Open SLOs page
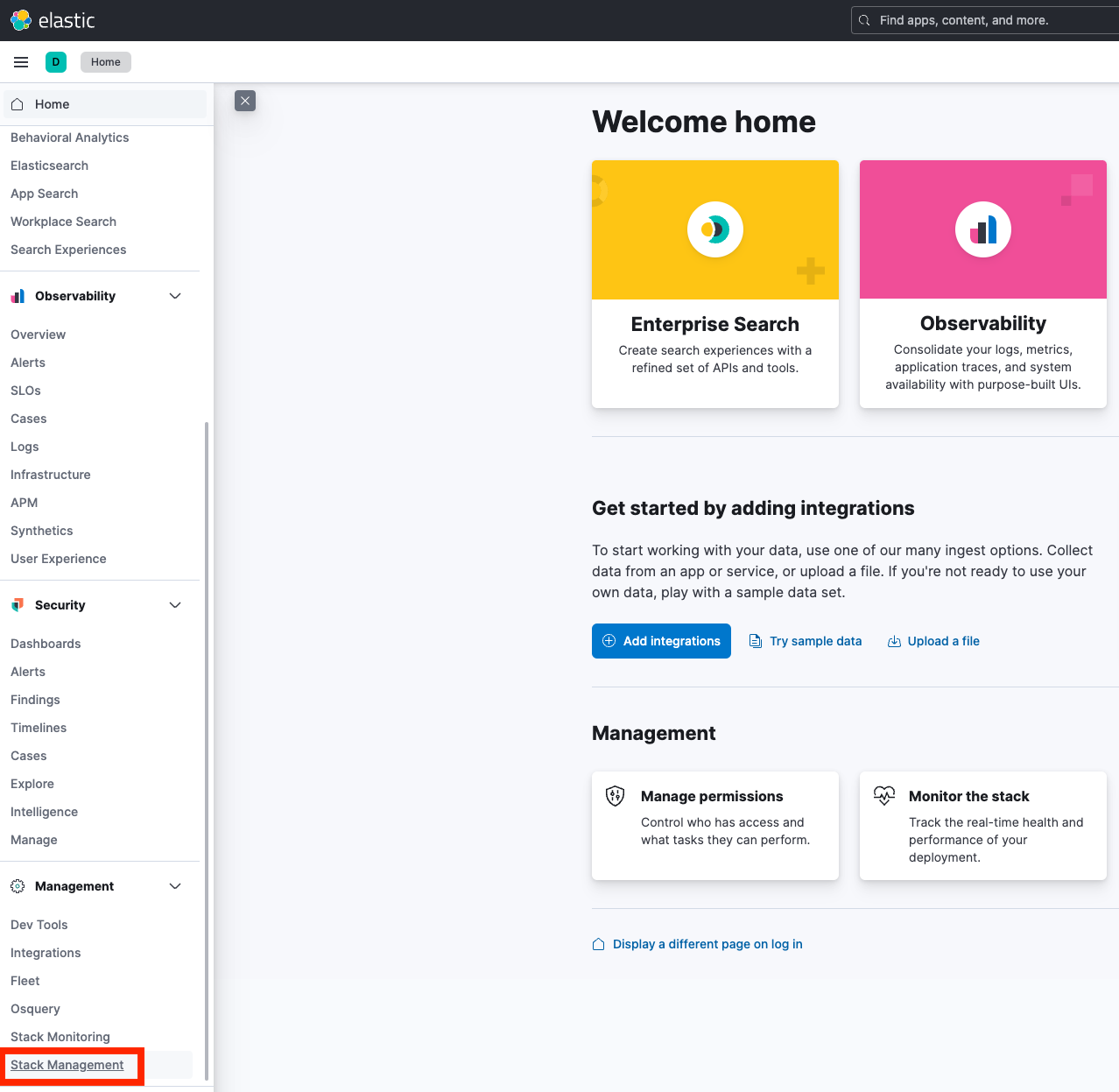This screenshot has height=1092, width=1119. (26, 391)
